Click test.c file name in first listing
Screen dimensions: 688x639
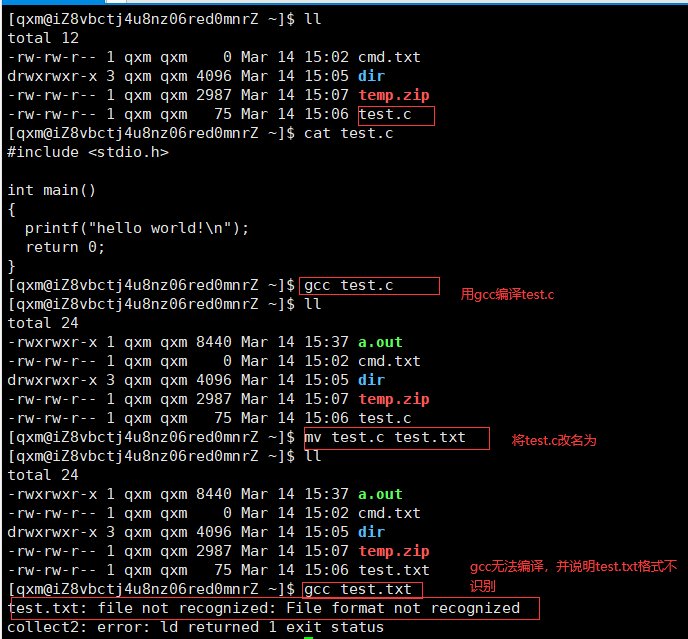click(x=385, y=114)
